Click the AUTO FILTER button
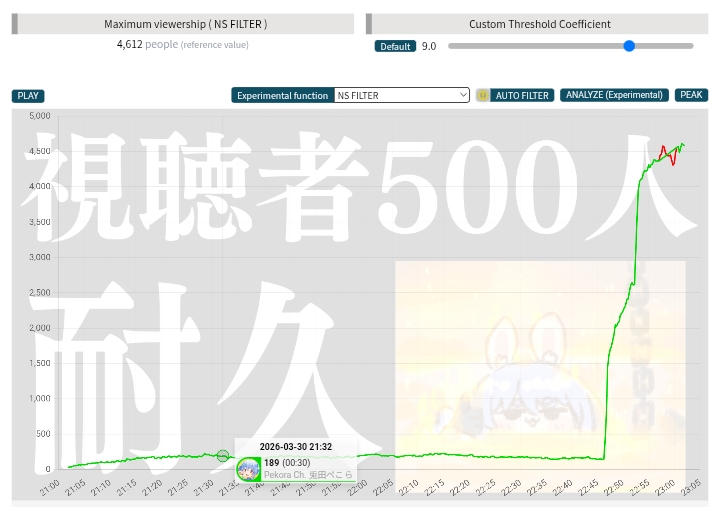This screenshot has height=507, width=720. tap(522, 95)
